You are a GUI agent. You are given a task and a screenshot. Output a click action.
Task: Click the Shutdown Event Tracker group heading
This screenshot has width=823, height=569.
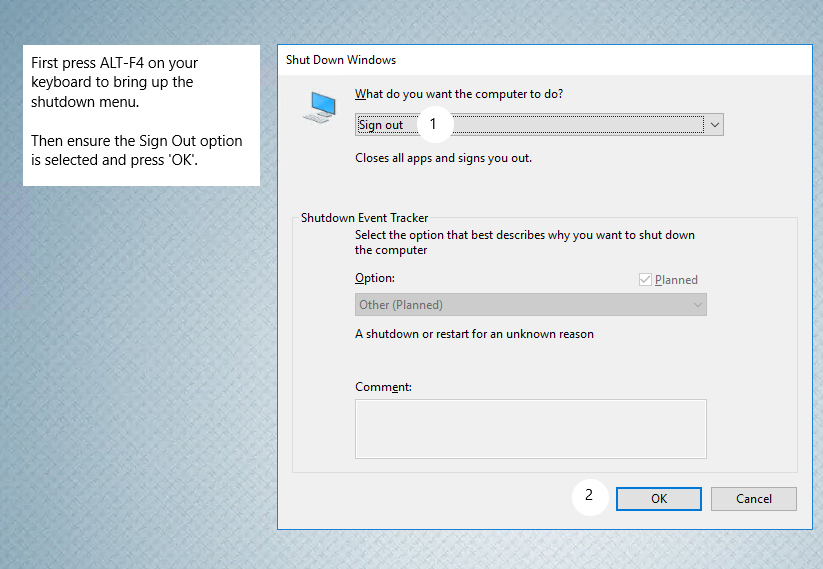[365, 218]
